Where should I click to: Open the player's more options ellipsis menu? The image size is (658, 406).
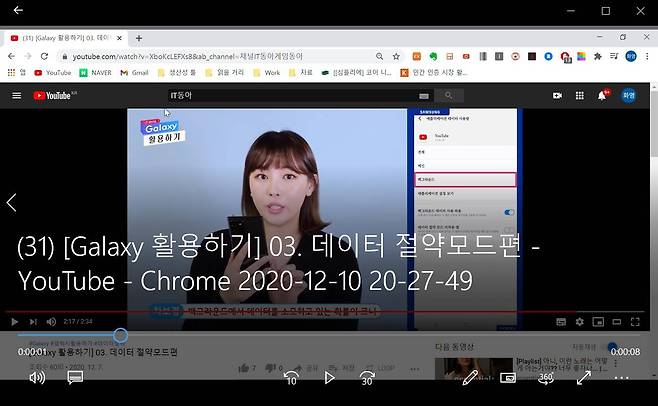coord(621,378)
